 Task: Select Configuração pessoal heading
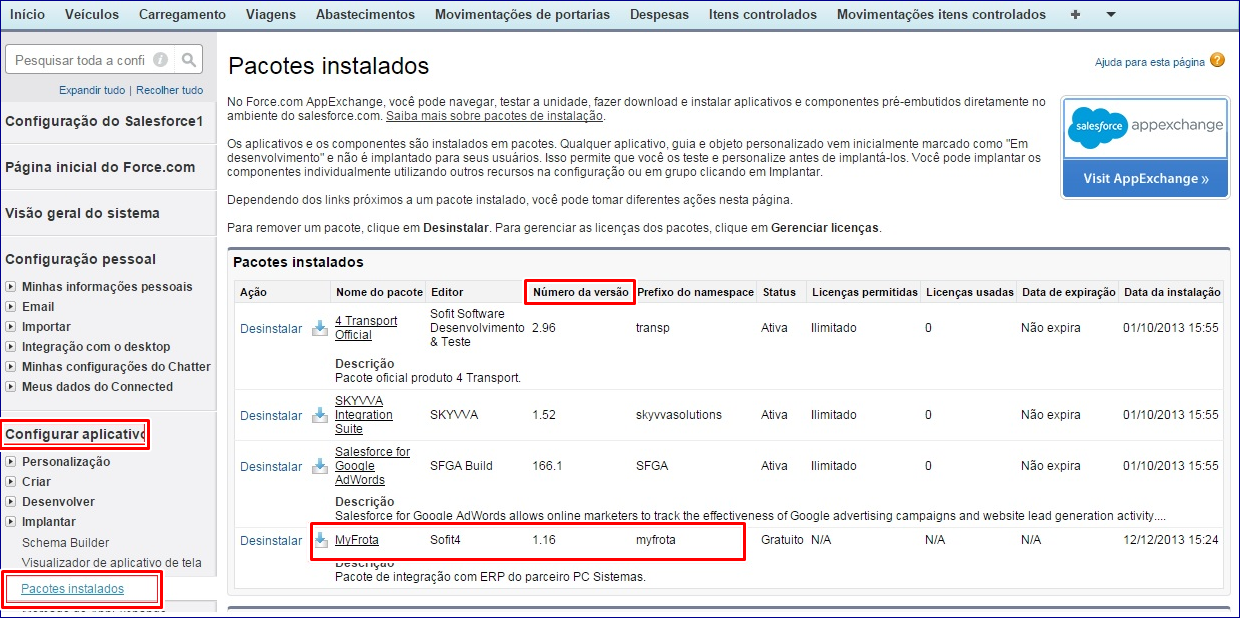click(x=81, y=259)
